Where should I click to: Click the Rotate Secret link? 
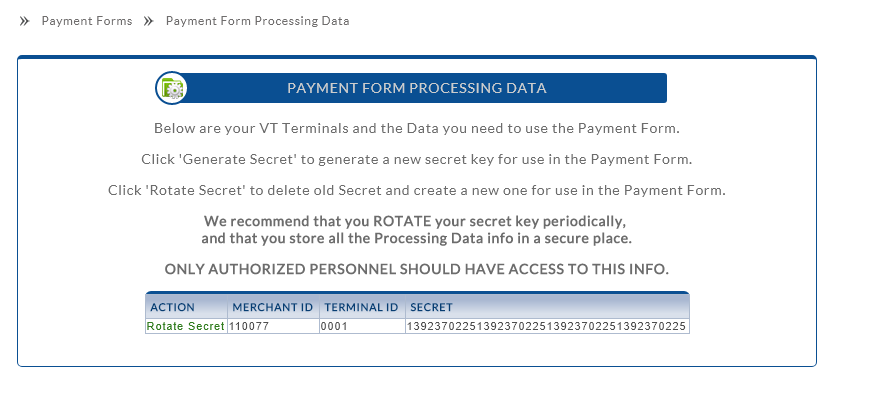[x=186, y=327]
